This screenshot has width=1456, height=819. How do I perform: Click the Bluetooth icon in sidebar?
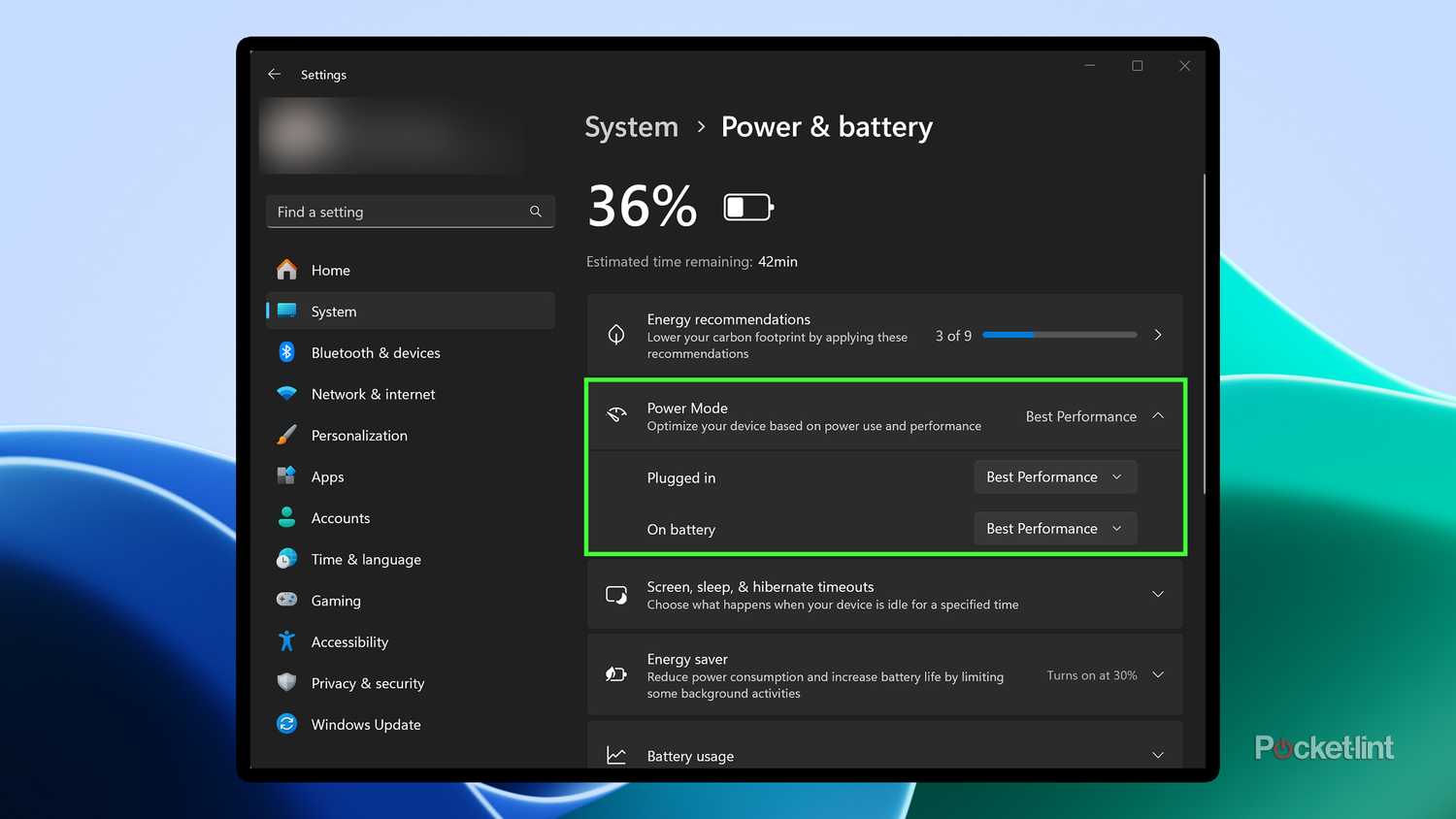tap(286, 352)
